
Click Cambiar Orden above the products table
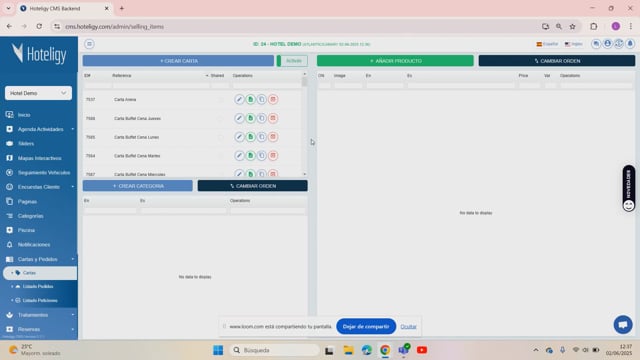point(557,61)
